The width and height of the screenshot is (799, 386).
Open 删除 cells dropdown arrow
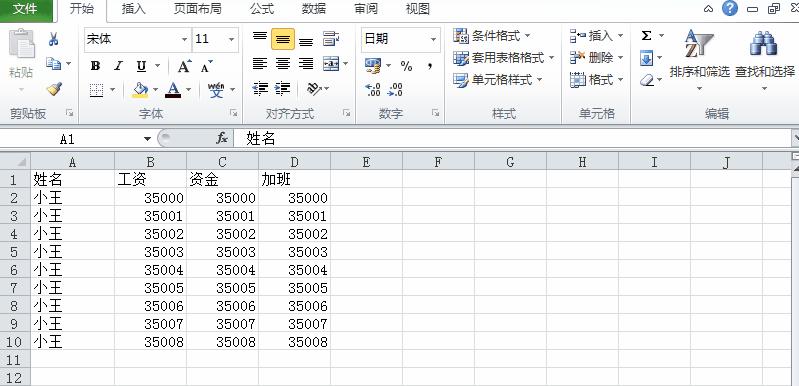(621, 58)
